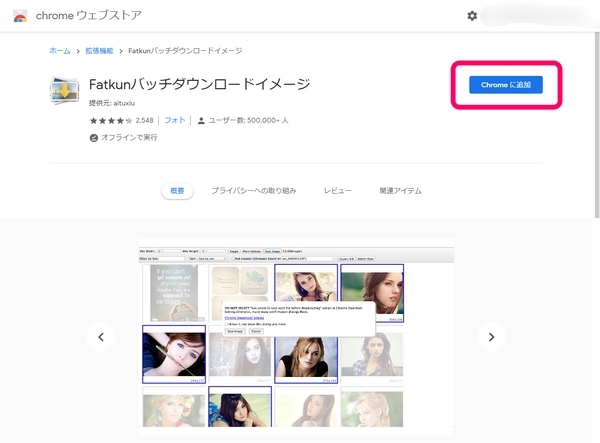Viewport: 600px width, 443px height.
Task: Click the Chrome Web Store logo
Action: click(20, 16)
